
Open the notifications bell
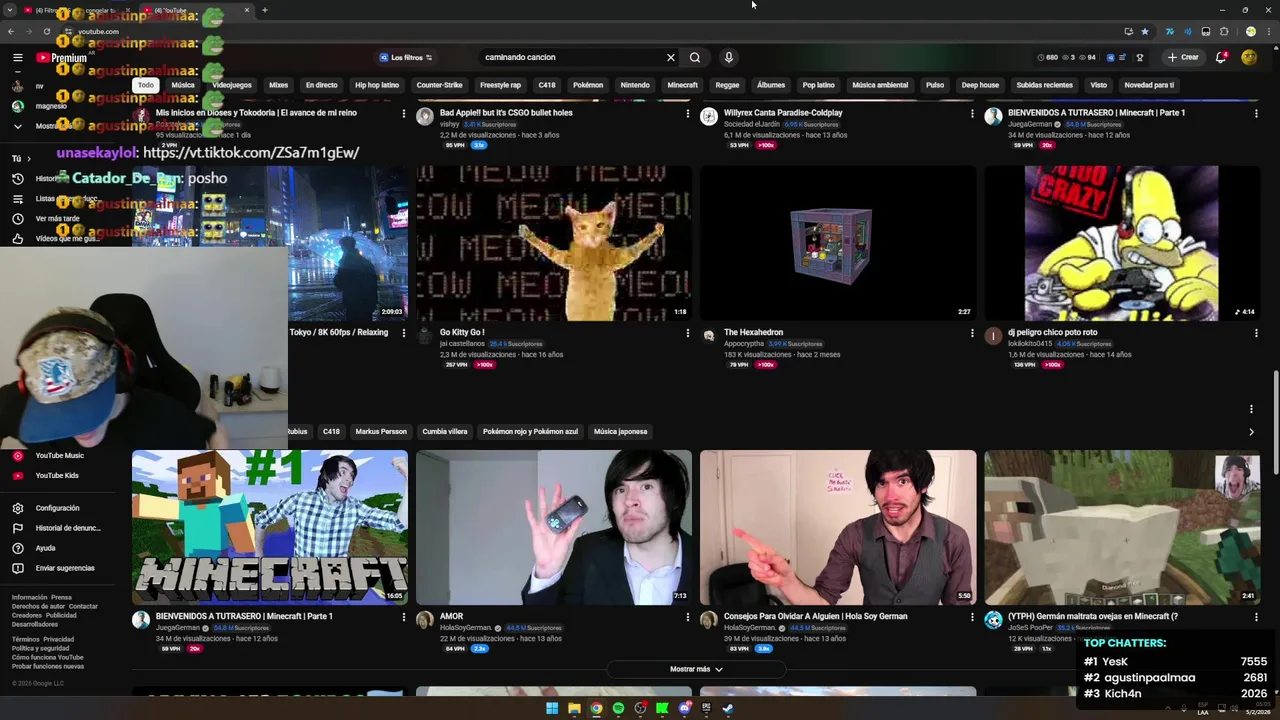coord(1221,57)
